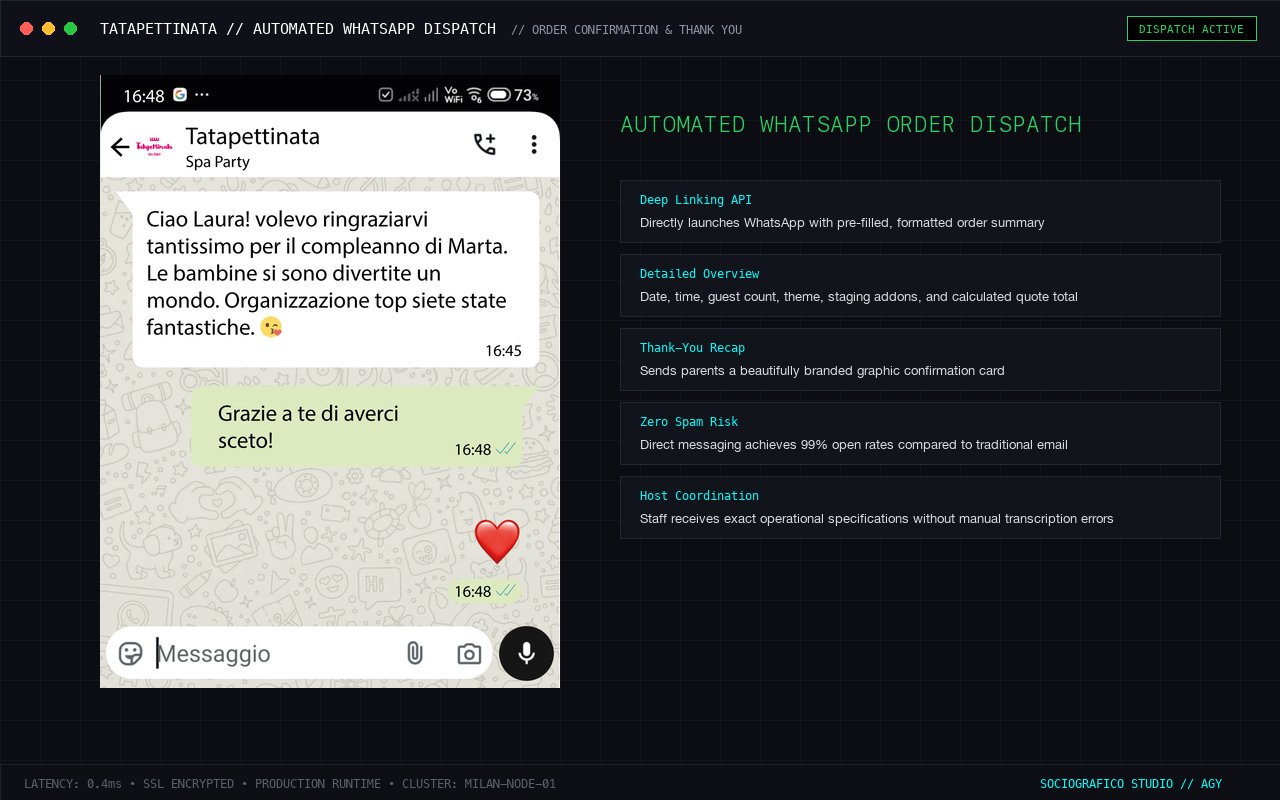Attach a file with the paperclip icon
Image resolution: width=1280 pixels, height=800 pixels.
point(414,654)
